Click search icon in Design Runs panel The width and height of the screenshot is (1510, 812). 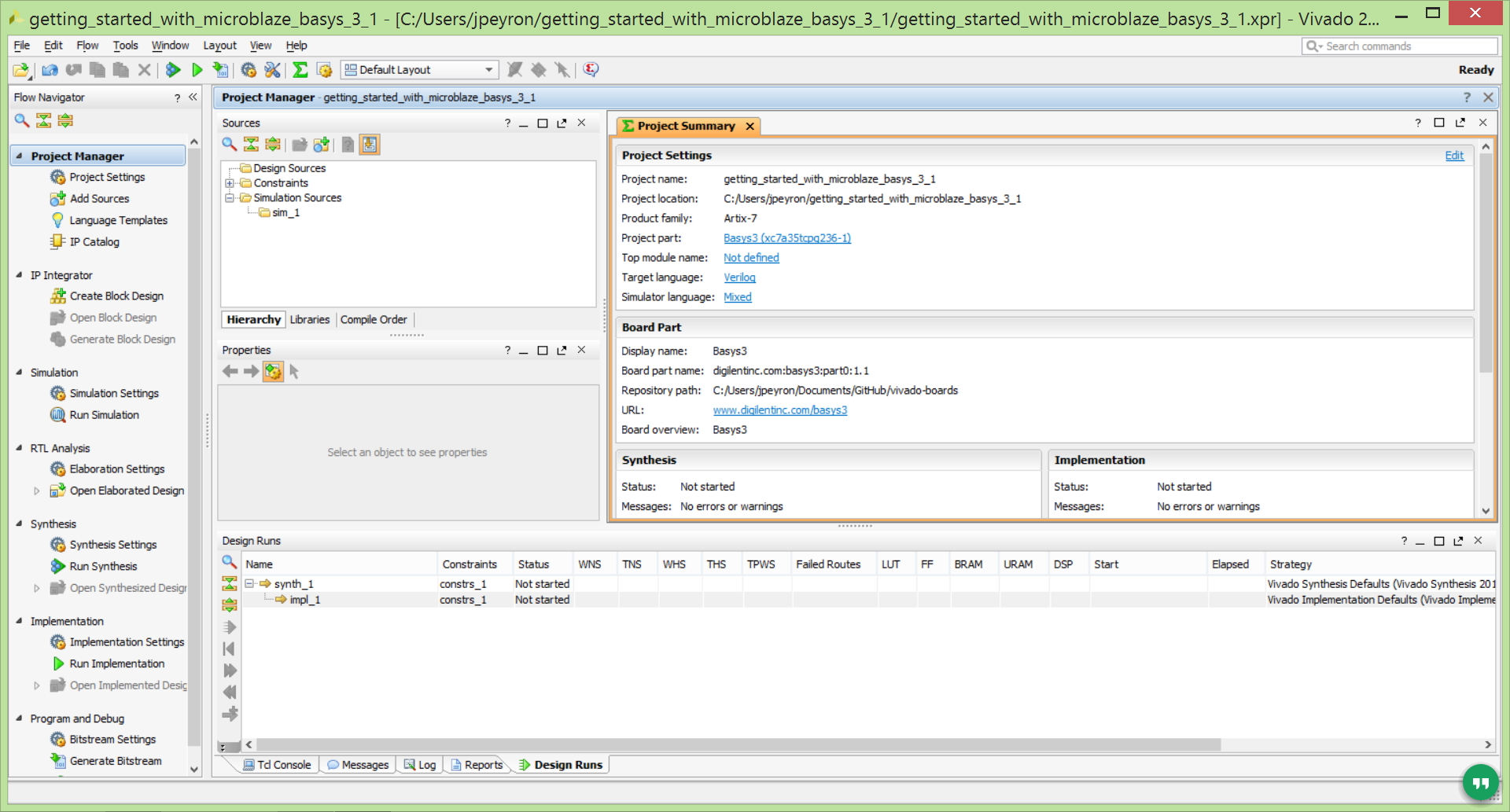click(x=229, y=561)
